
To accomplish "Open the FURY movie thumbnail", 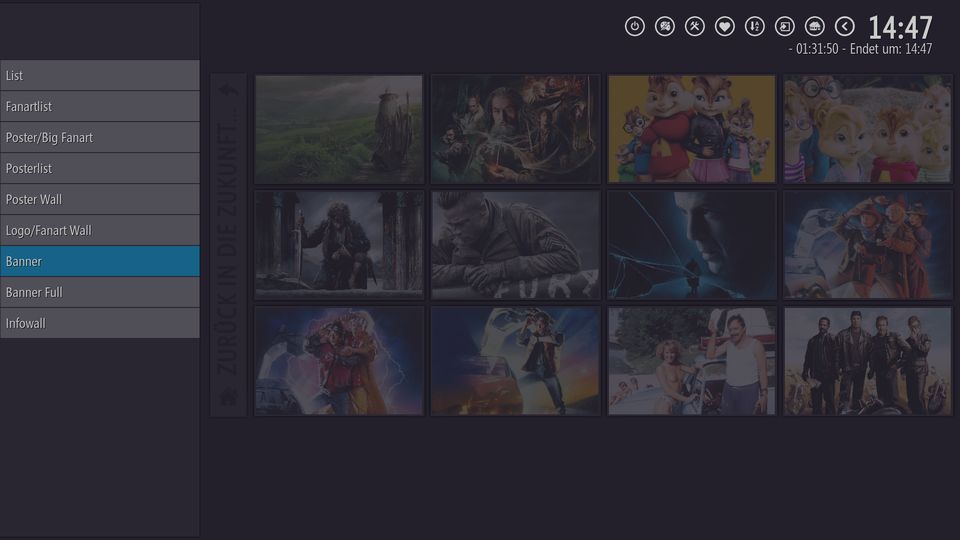I will click(516, 245).
